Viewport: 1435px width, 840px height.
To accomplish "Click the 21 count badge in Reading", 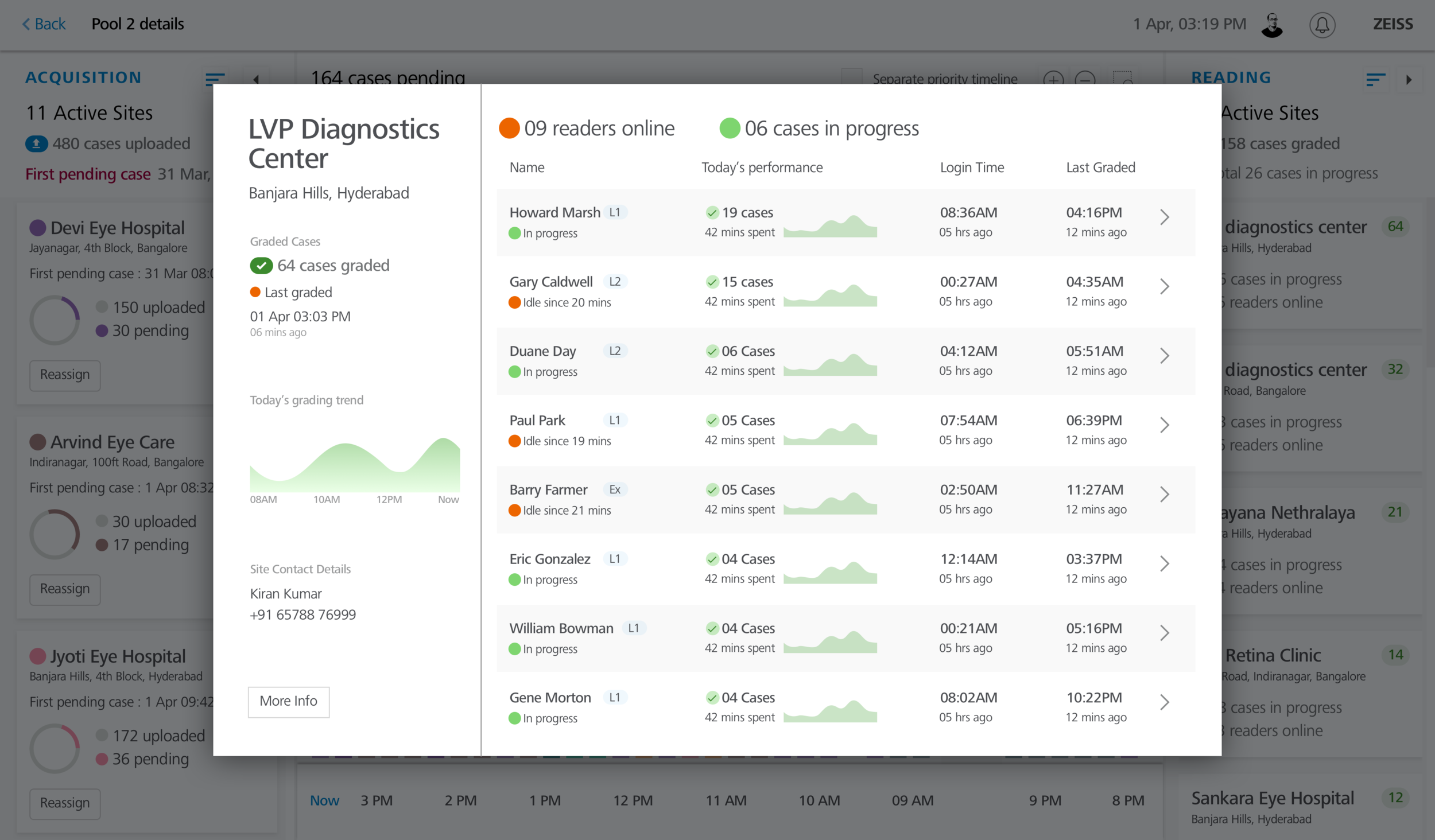I will click(1395, 512).
